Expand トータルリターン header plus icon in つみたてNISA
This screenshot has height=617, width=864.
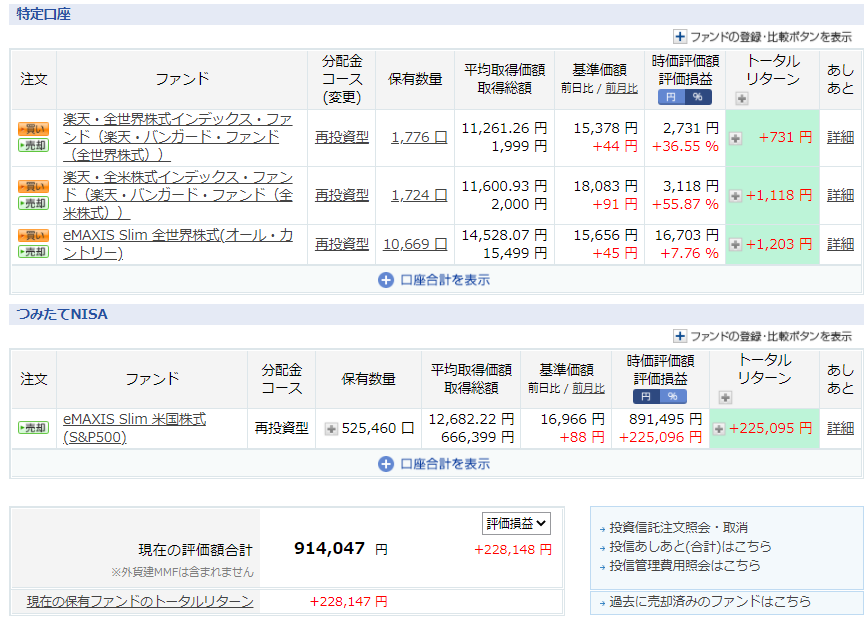point(726,397)
